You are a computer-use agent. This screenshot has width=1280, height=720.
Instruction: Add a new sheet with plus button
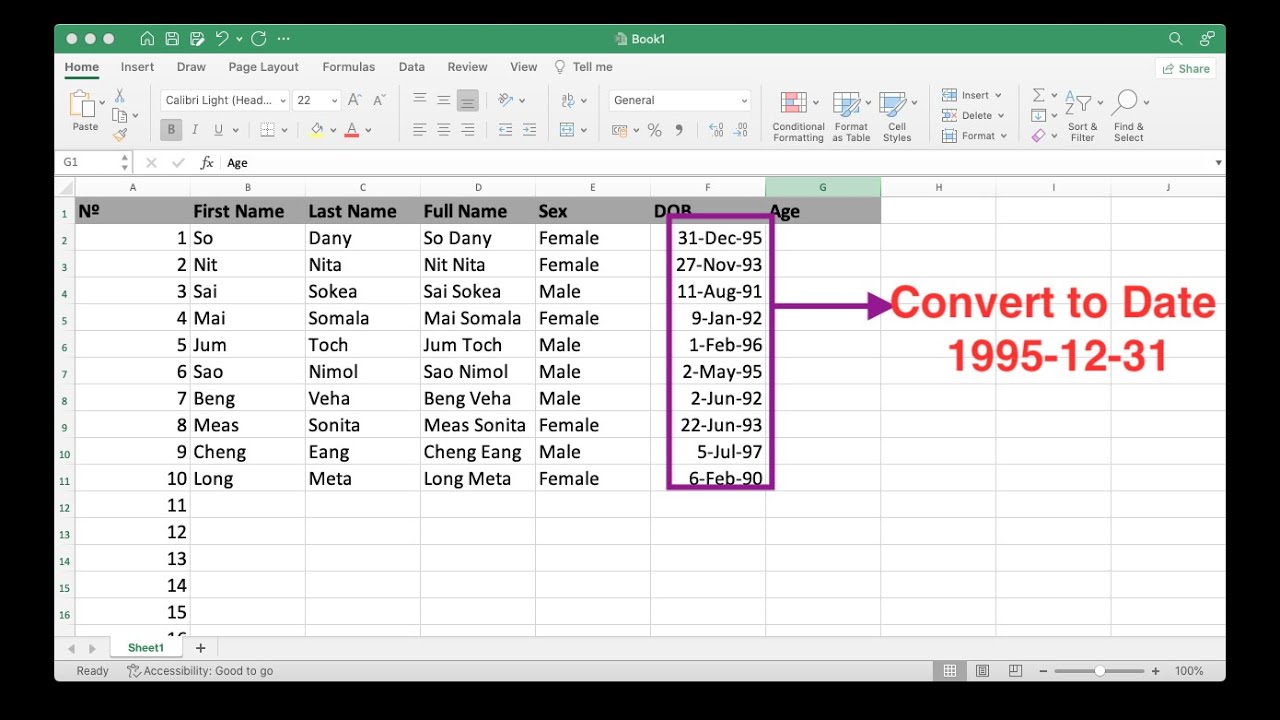(200, 648)
